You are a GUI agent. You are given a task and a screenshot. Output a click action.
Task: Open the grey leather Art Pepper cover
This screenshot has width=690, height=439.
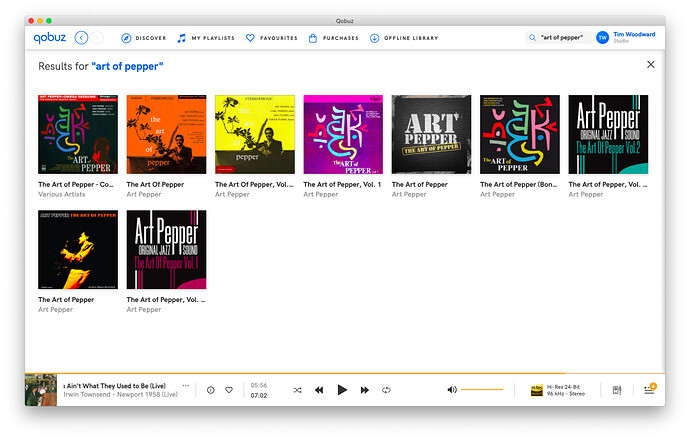click(x=431, y=134)
